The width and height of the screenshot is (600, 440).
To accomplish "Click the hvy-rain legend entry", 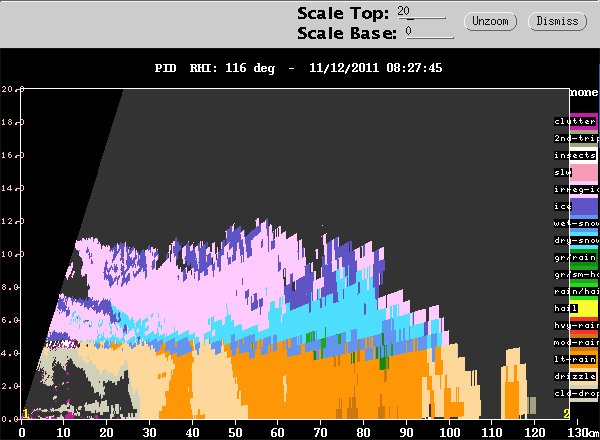I will coord(576,325).
